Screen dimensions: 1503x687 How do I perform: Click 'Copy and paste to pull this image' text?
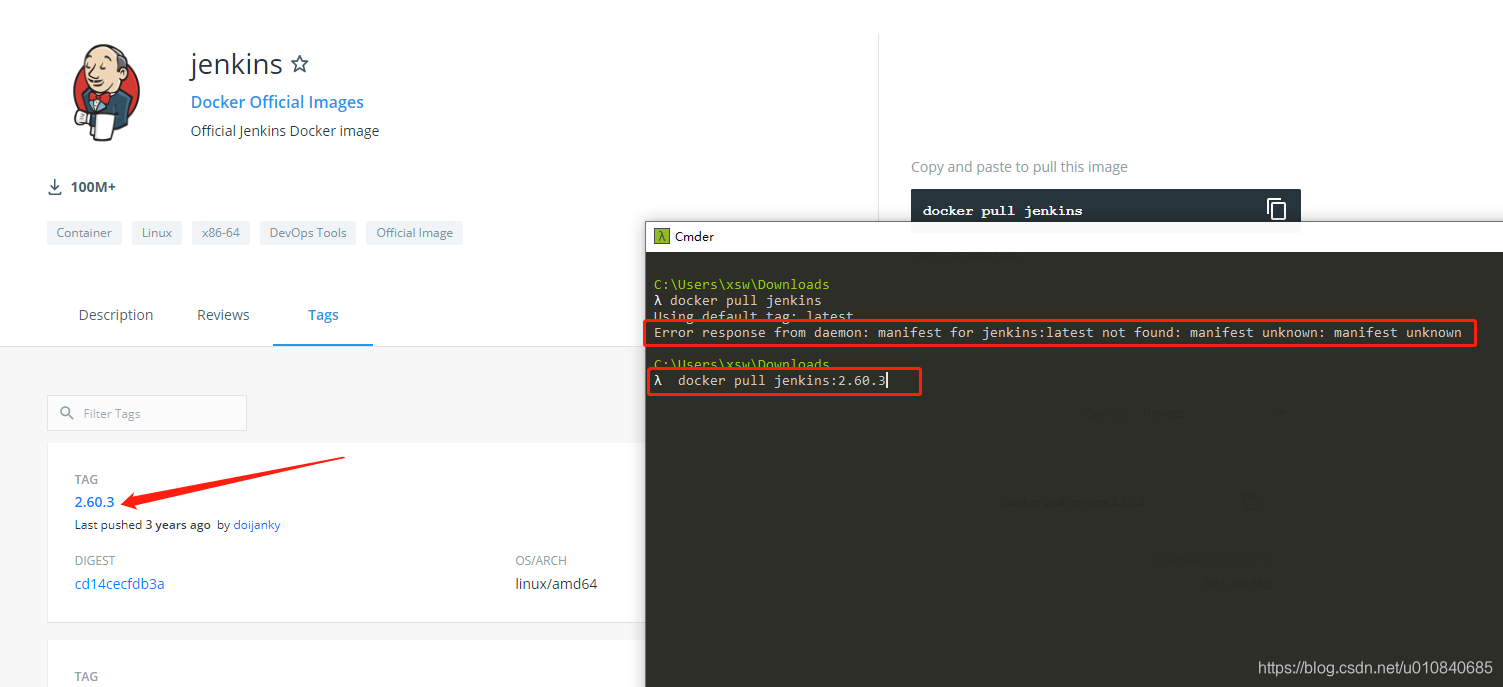1019,167
